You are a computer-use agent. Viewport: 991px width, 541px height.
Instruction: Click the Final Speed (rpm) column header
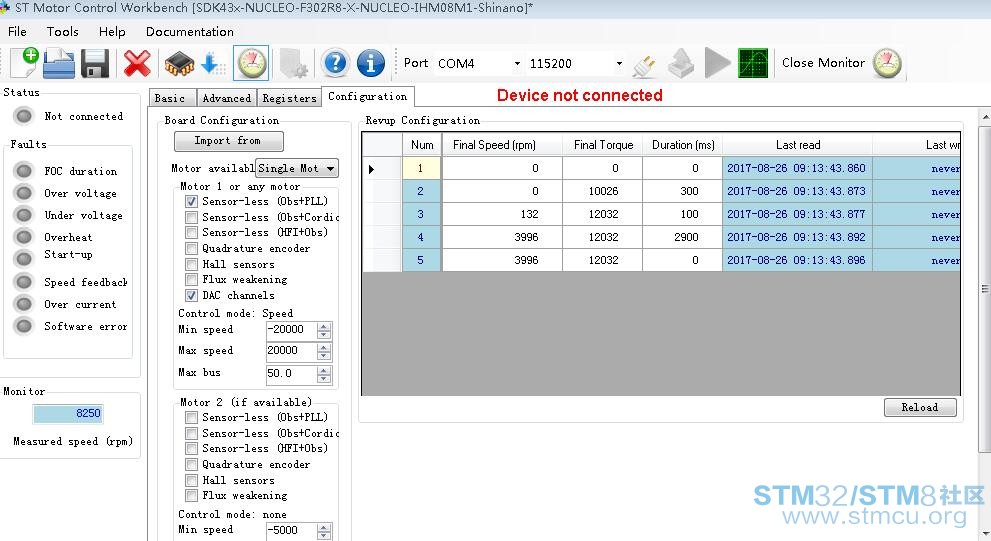(x=502, y=145)
